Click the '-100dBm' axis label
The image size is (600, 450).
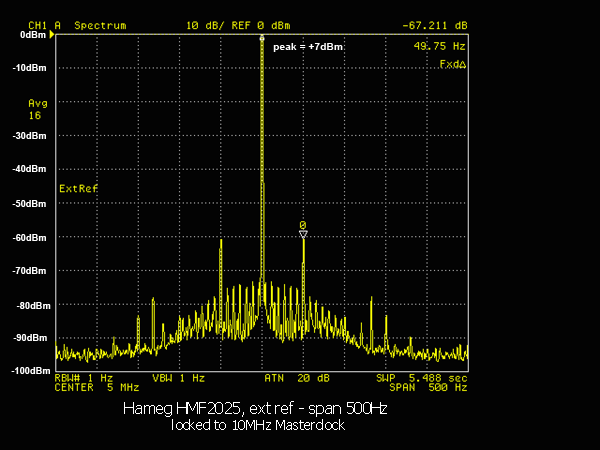click(x=31, y=371)
